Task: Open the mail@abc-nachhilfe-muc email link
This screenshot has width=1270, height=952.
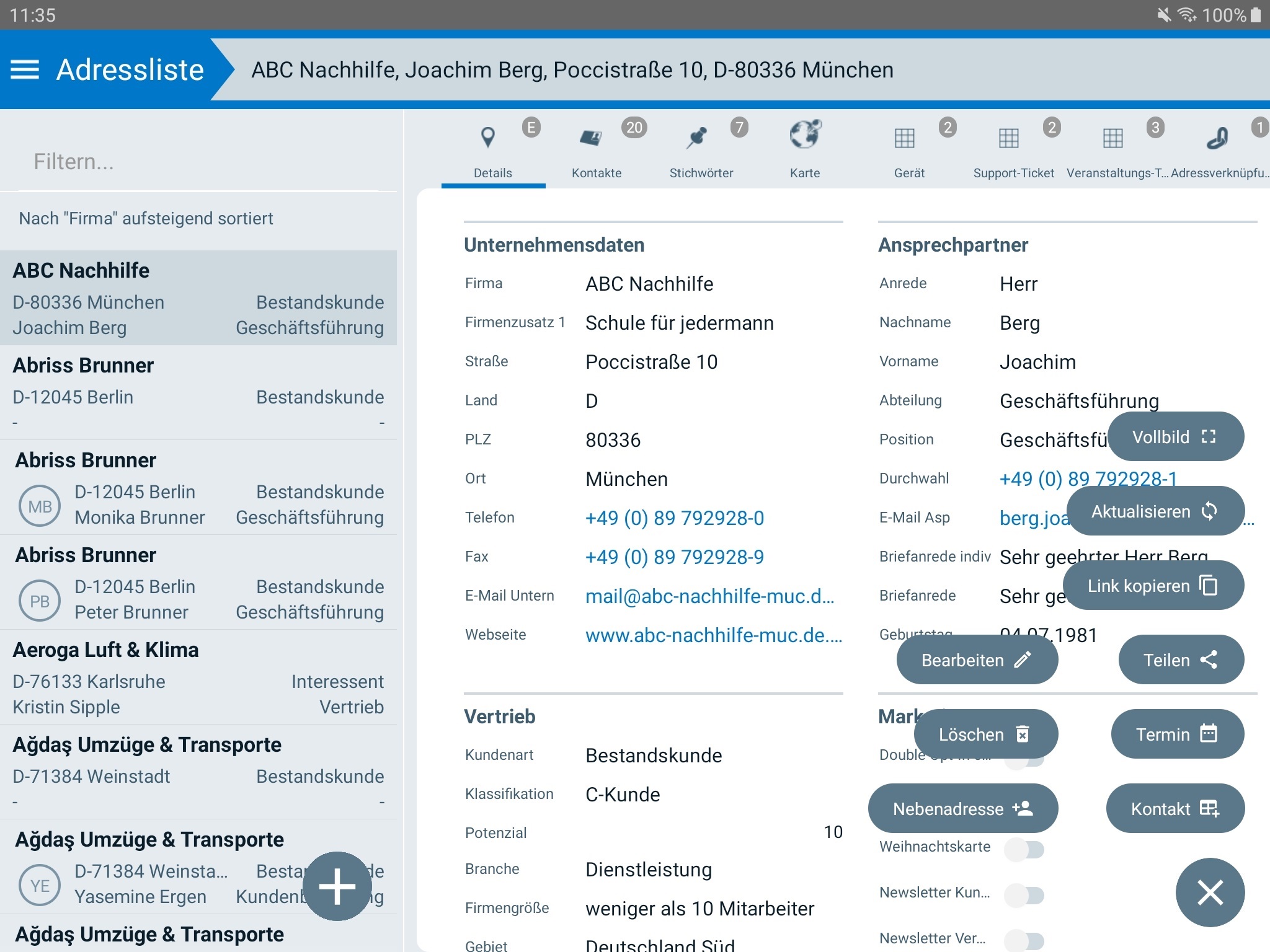Action: click(x=710, y=596)
